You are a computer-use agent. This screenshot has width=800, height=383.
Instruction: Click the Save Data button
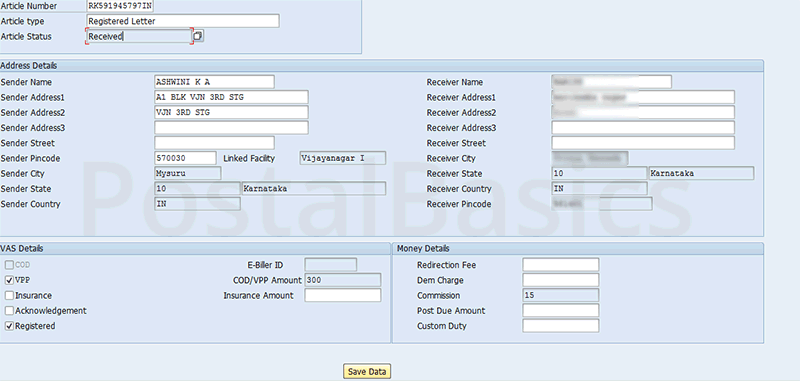[367, 371]
